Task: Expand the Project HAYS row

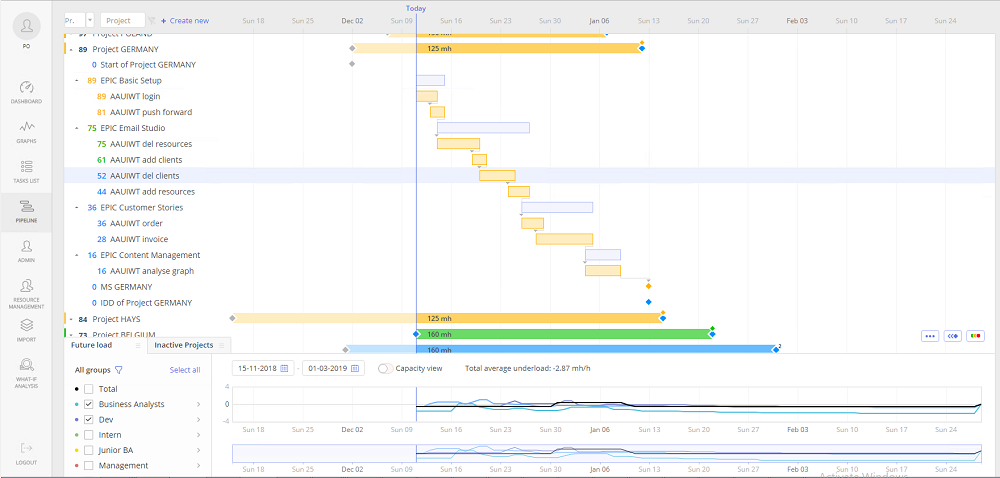Action: tap(70, 319)
